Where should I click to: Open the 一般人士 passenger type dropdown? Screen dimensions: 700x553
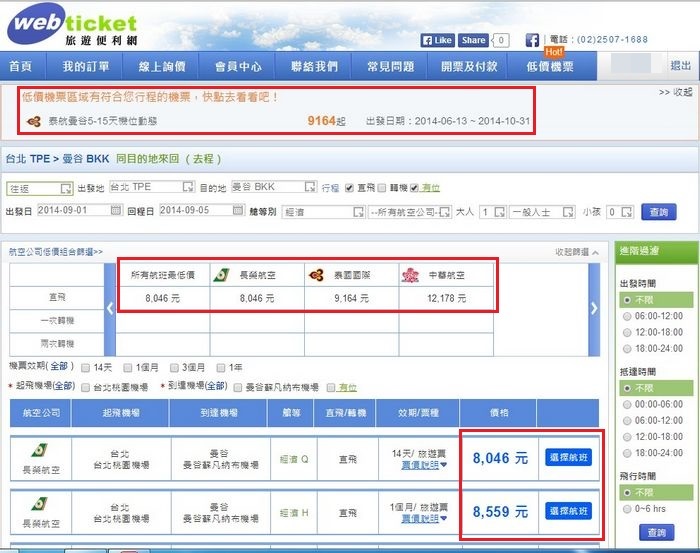pyautogui.click(x=542, y=212)
